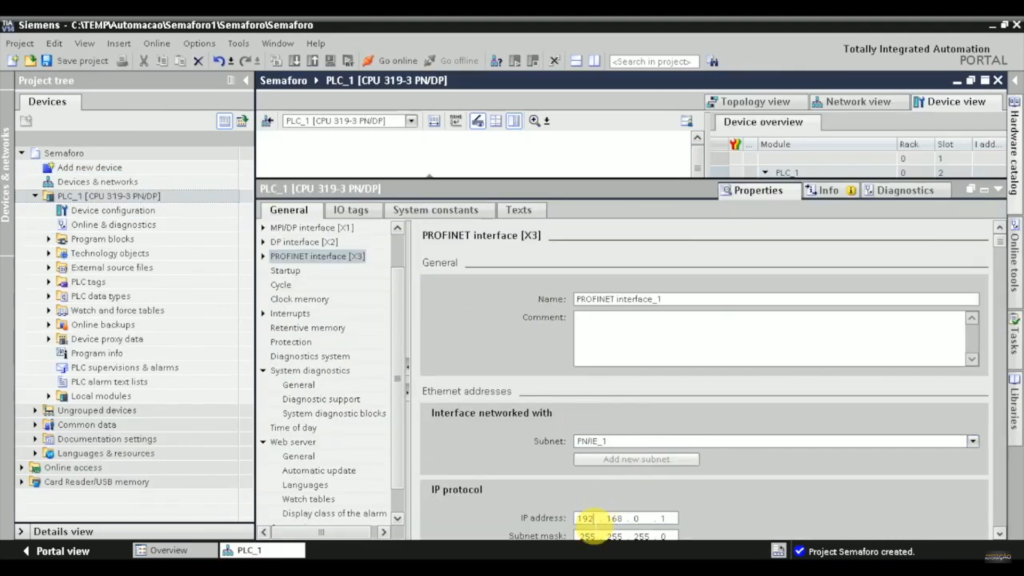Click the New project icon

coord(12,61)
